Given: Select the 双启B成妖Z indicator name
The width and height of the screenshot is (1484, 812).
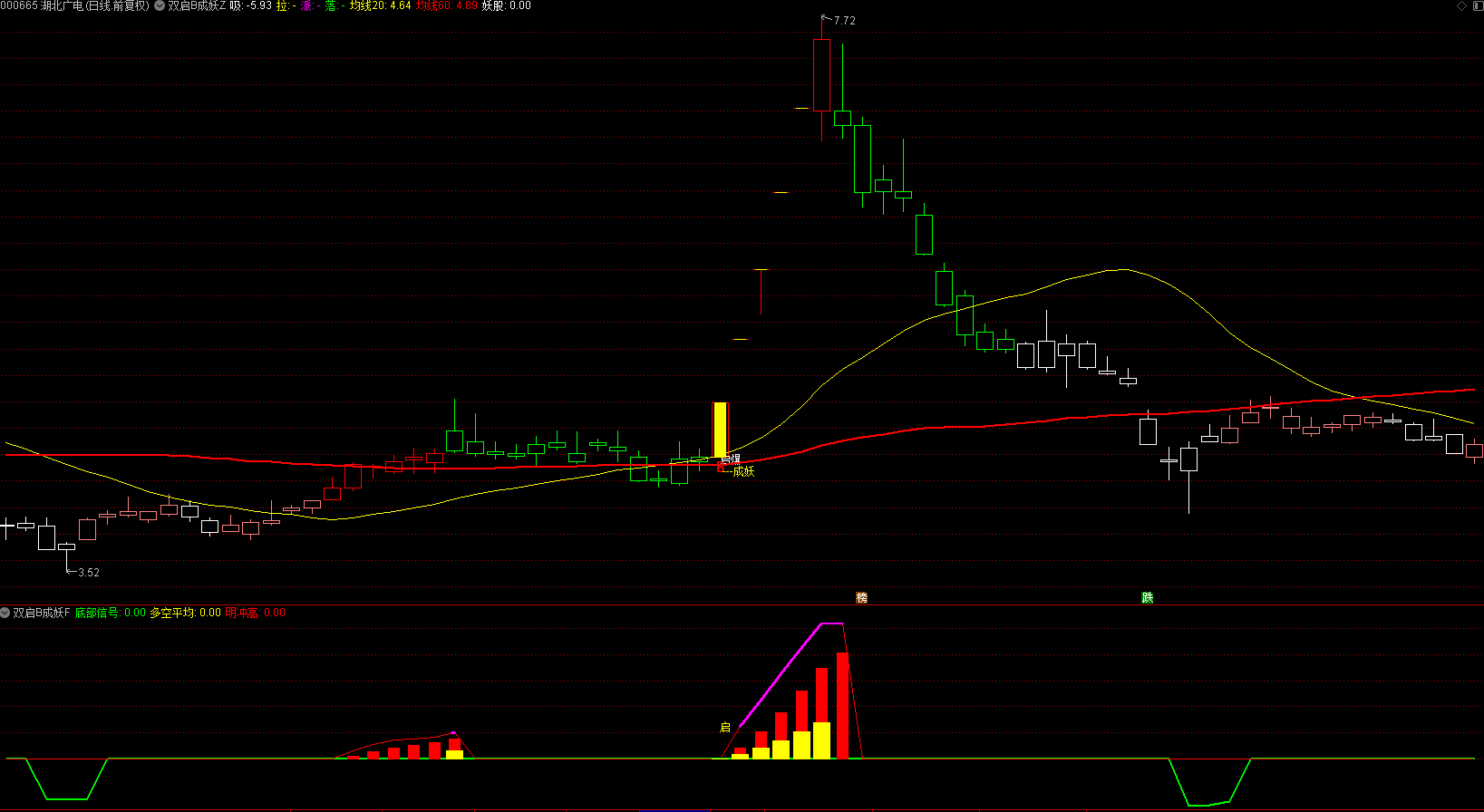Looking at the screenshot, I should tap(197, 5).
